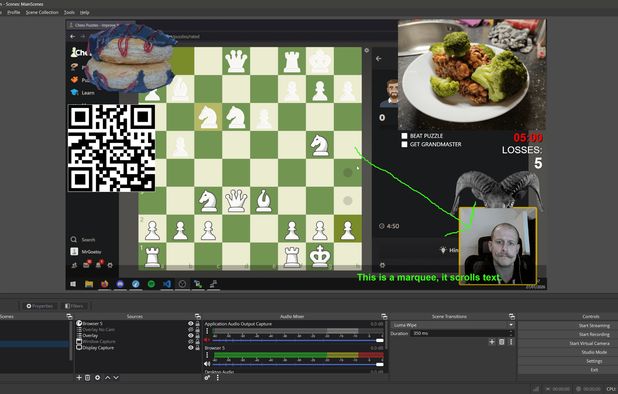618x394 pixels.
Task: Click the Filters button
Action: (74, 306)
